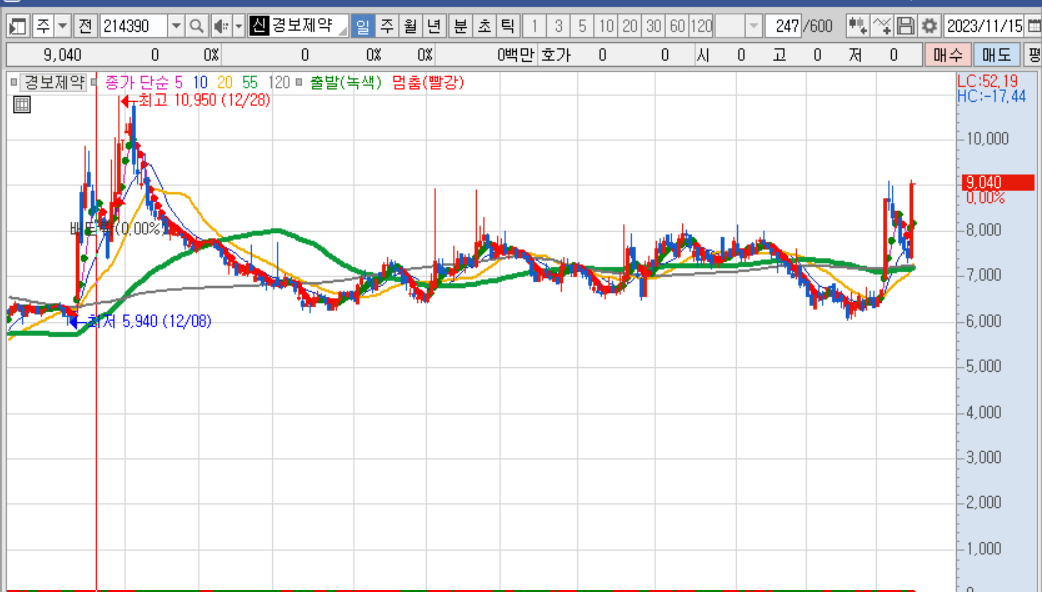Expand the stock code history dropdown

176,27
